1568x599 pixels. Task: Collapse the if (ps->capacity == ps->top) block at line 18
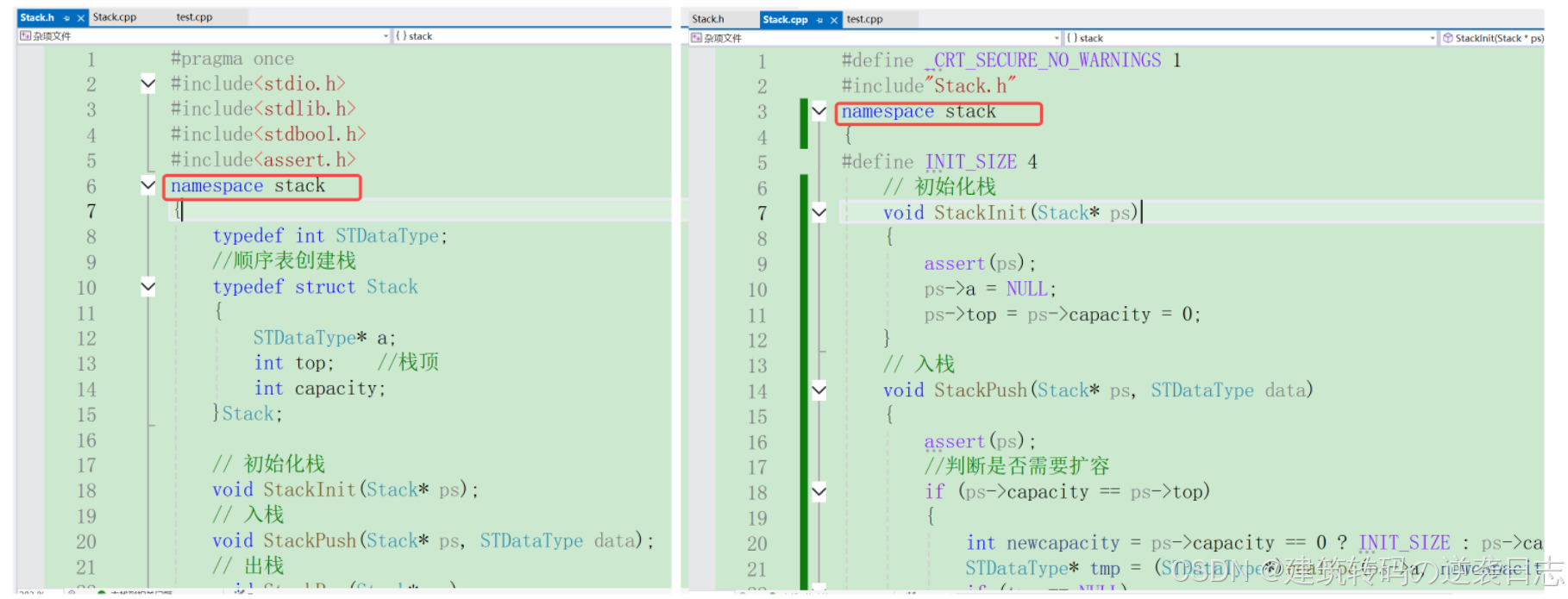[819, 492]
